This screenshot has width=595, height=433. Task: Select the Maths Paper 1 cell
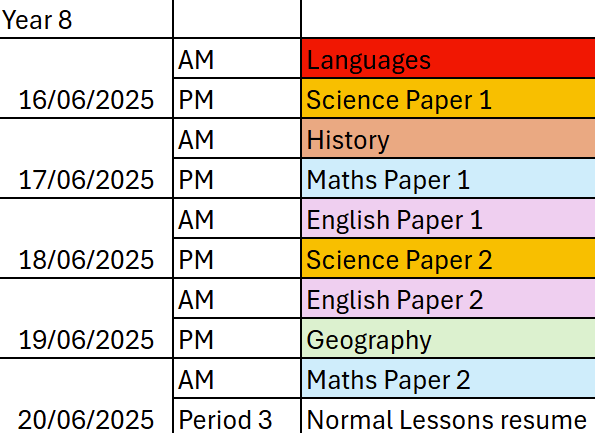coord(448,178)
